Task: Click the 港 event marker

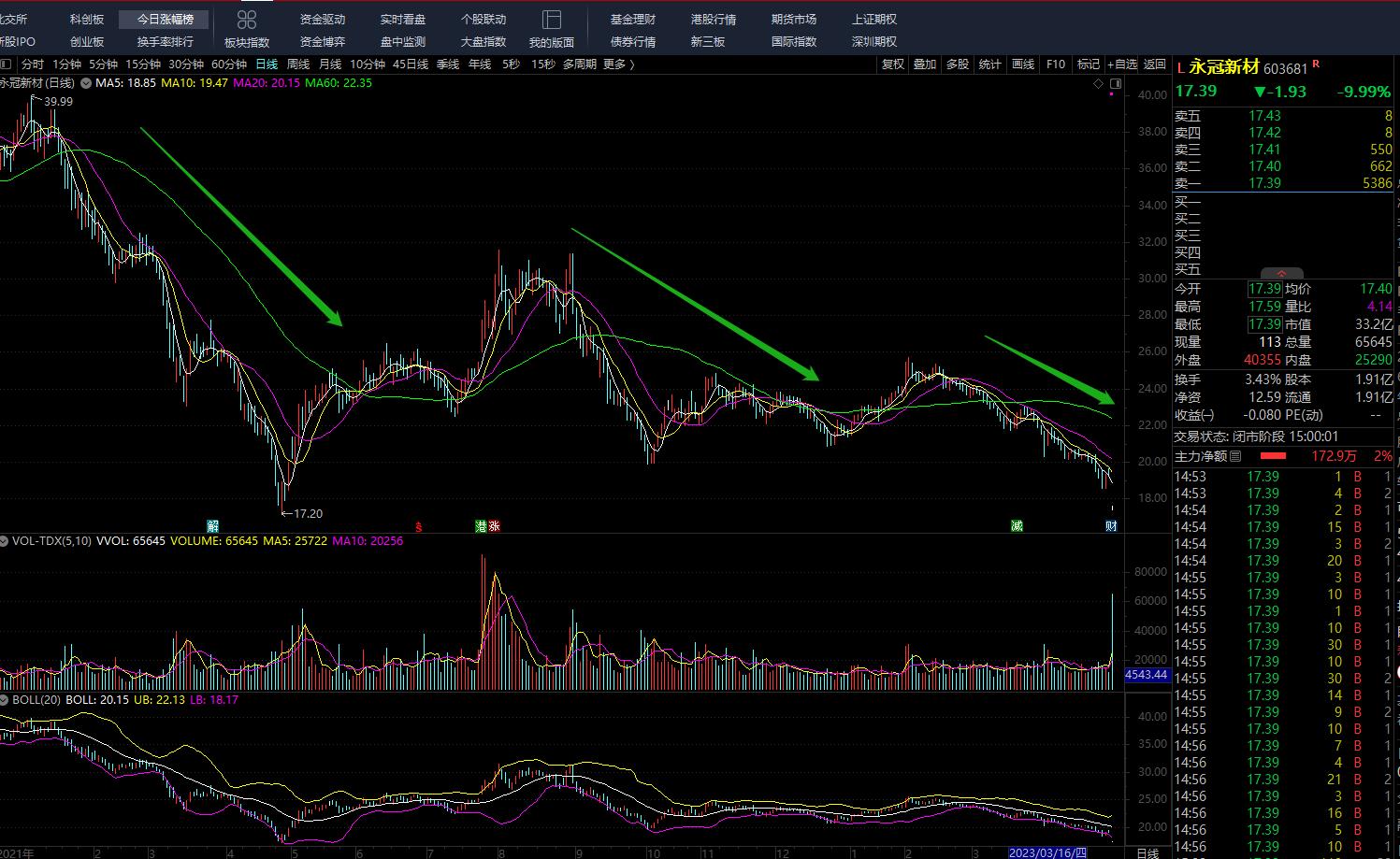Action: point(482,526)
